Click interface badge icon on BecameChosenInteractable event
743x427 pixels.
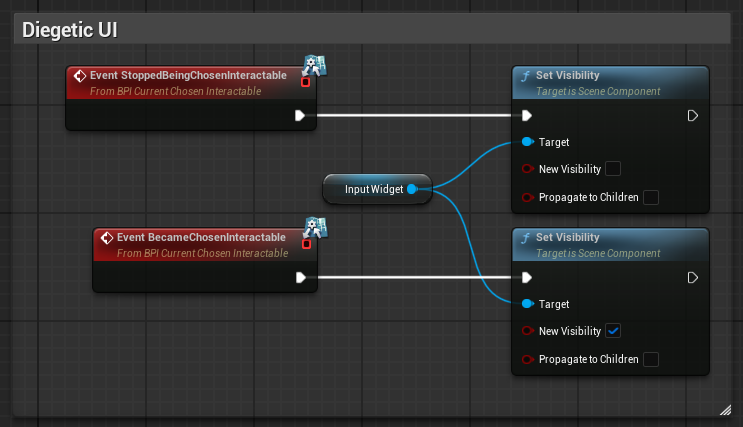pos(316,228)
